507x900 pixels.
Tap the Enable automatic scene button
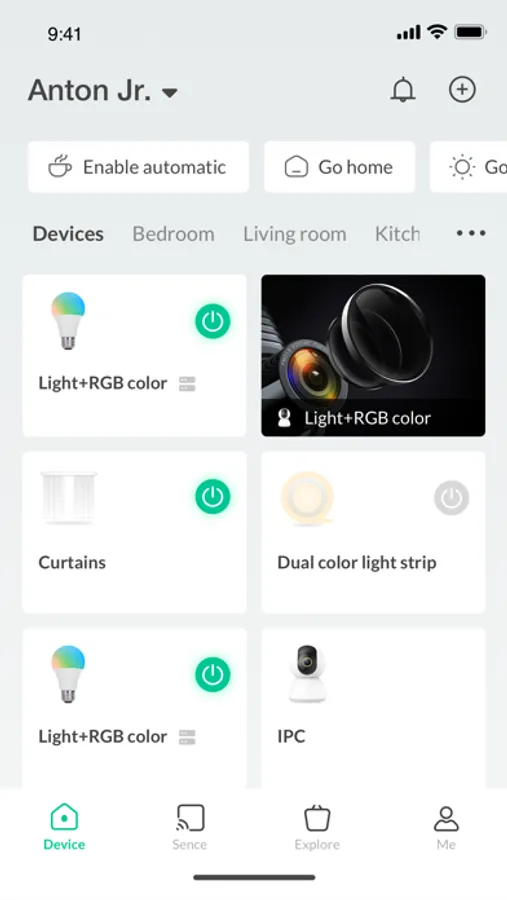138,167
